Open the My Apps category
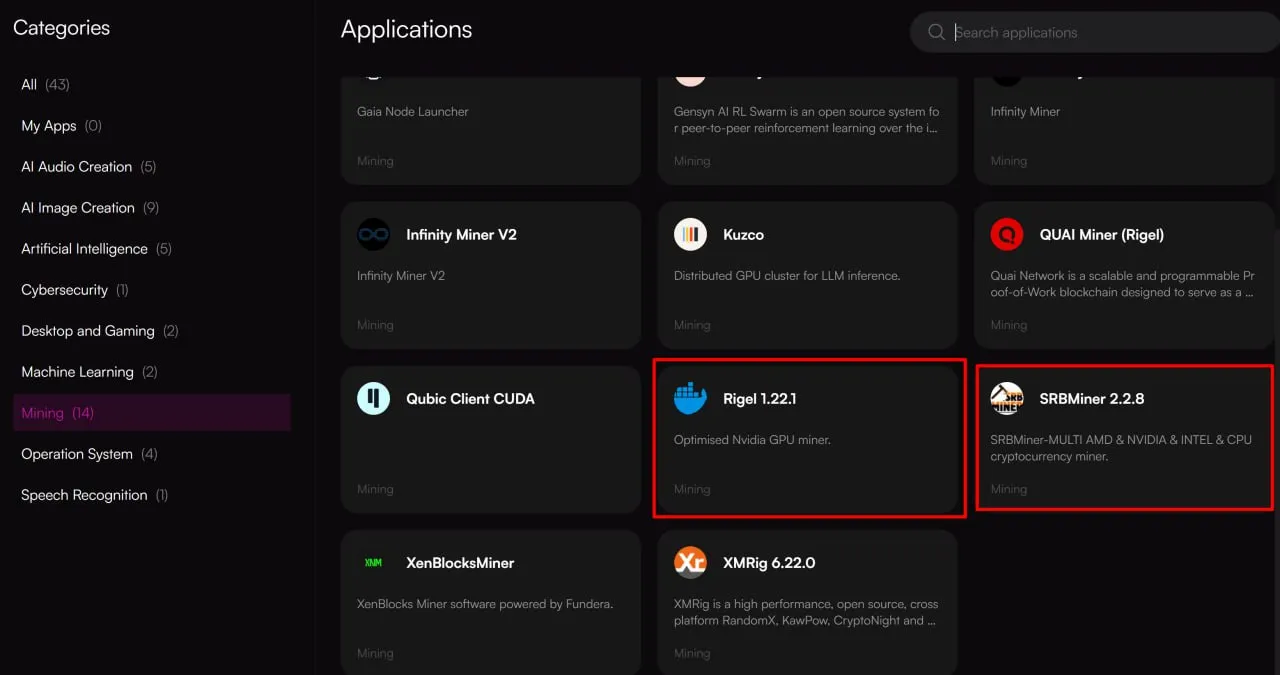Viewport: 1280px width, 675px height. pyautogui.click(x=152, y=126)
